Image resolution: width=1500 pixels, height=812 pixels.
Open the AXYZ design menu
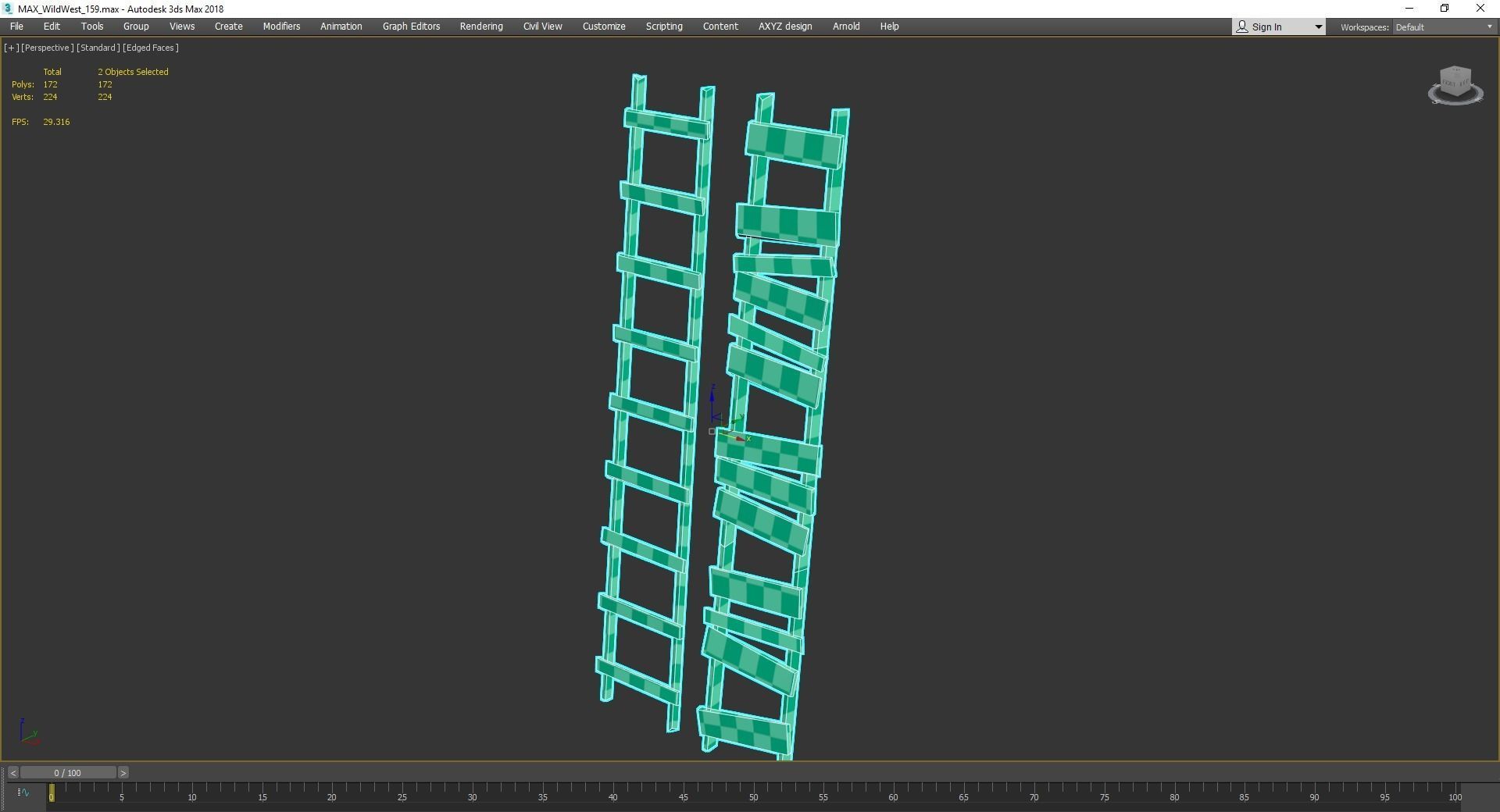point(784,26)
